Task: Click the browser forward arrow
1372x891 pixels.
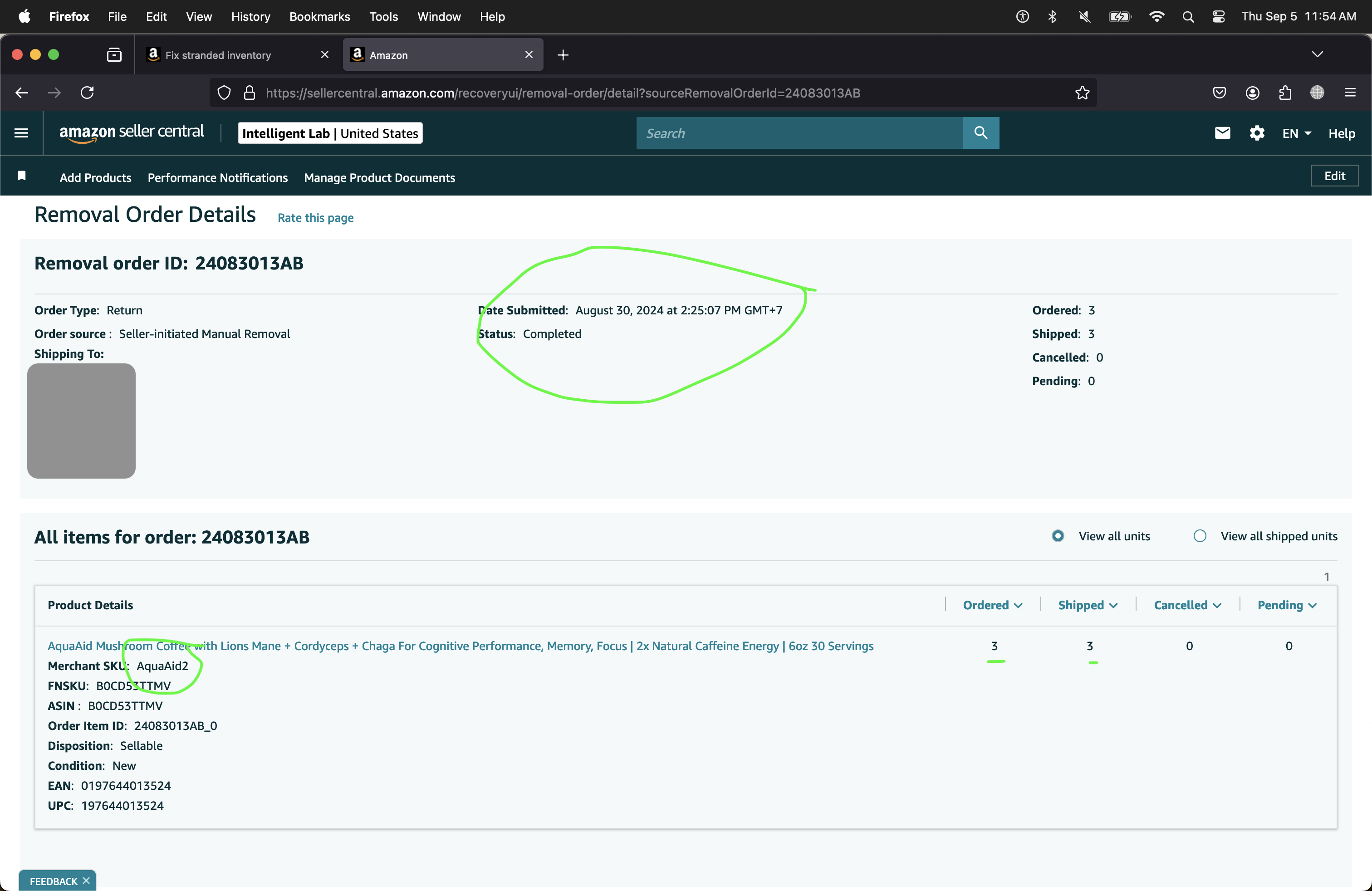Action: (54, 93)
